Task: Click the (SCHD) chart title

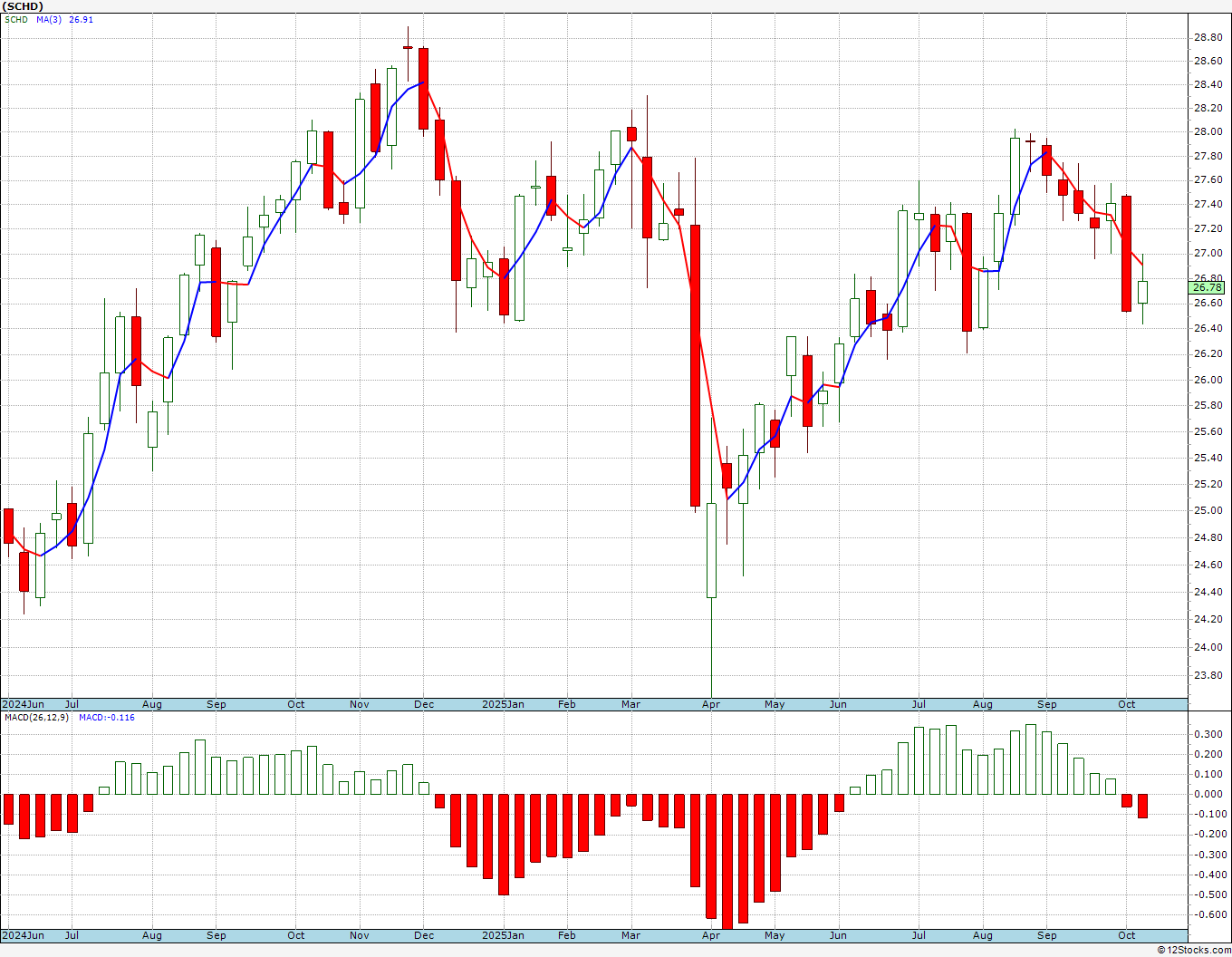Action: tap(23, 6)
